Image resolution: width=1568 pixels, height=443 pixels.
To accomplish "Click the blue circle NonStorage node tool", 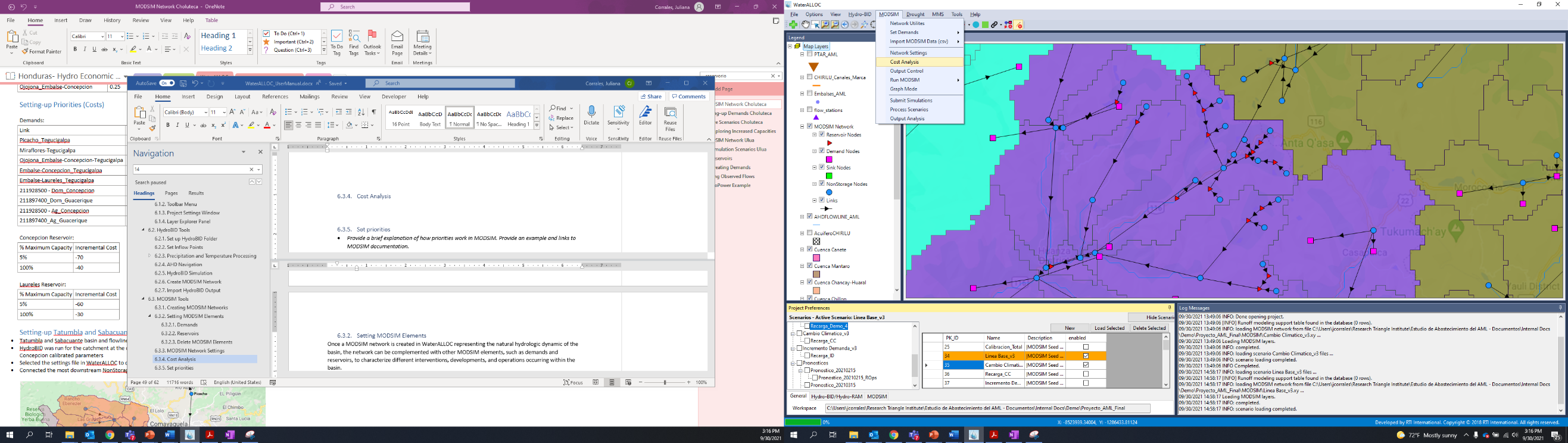I will coord(975,25).
